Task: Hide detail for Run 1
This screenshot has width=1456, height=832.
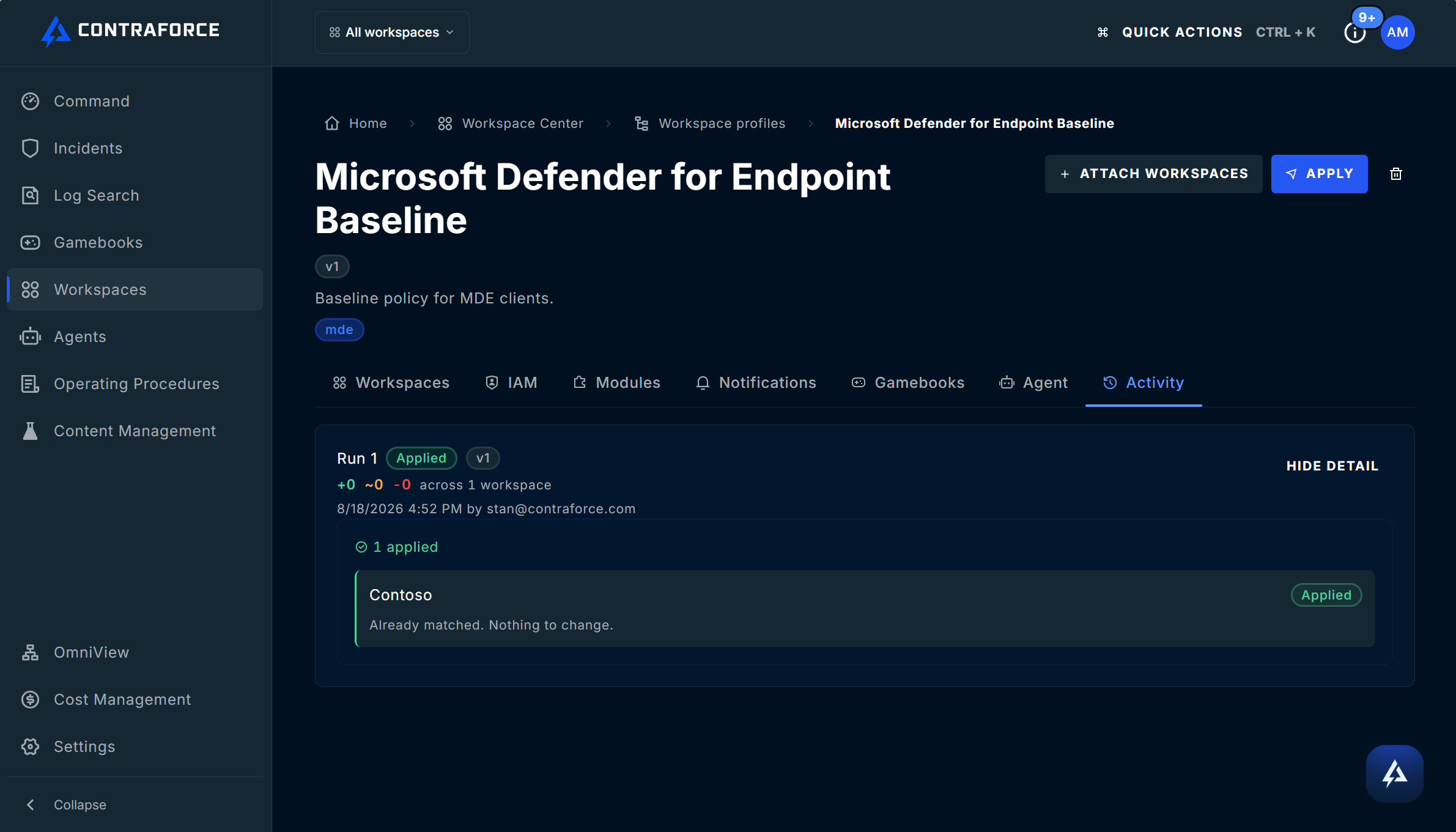Action: point(1332,466)
